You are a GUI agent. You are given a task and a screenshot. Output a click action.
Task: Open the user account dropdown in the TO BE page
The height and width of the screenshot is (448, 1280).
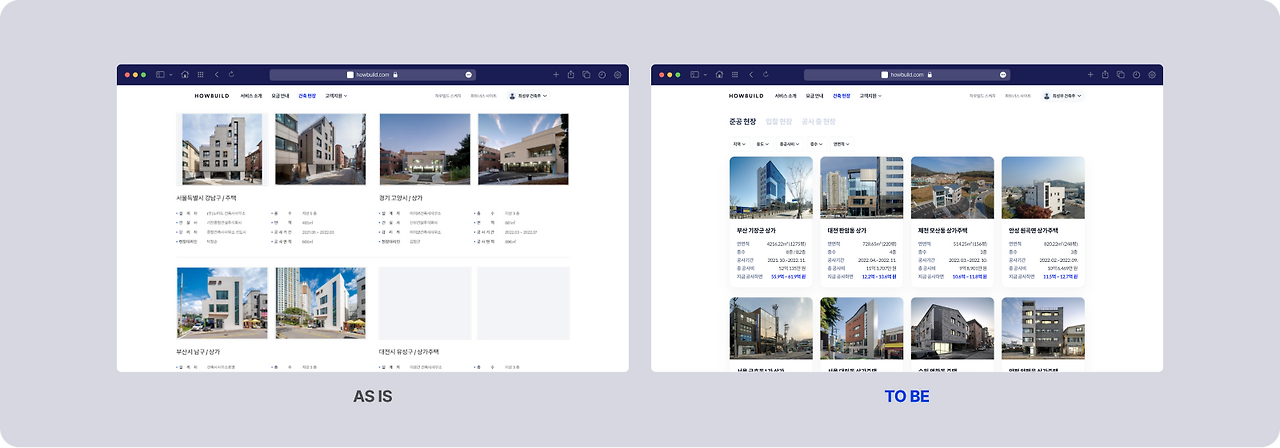coord(1062,96)
